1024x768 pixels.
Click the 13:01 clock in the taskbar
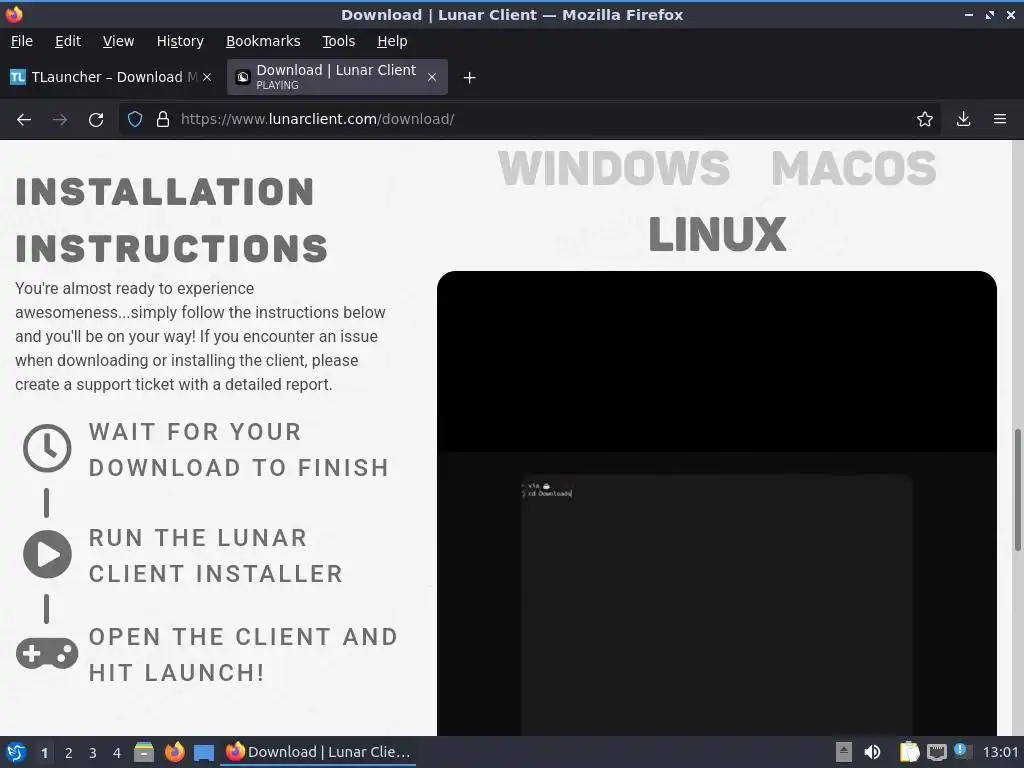click(x=1000, y=752)
